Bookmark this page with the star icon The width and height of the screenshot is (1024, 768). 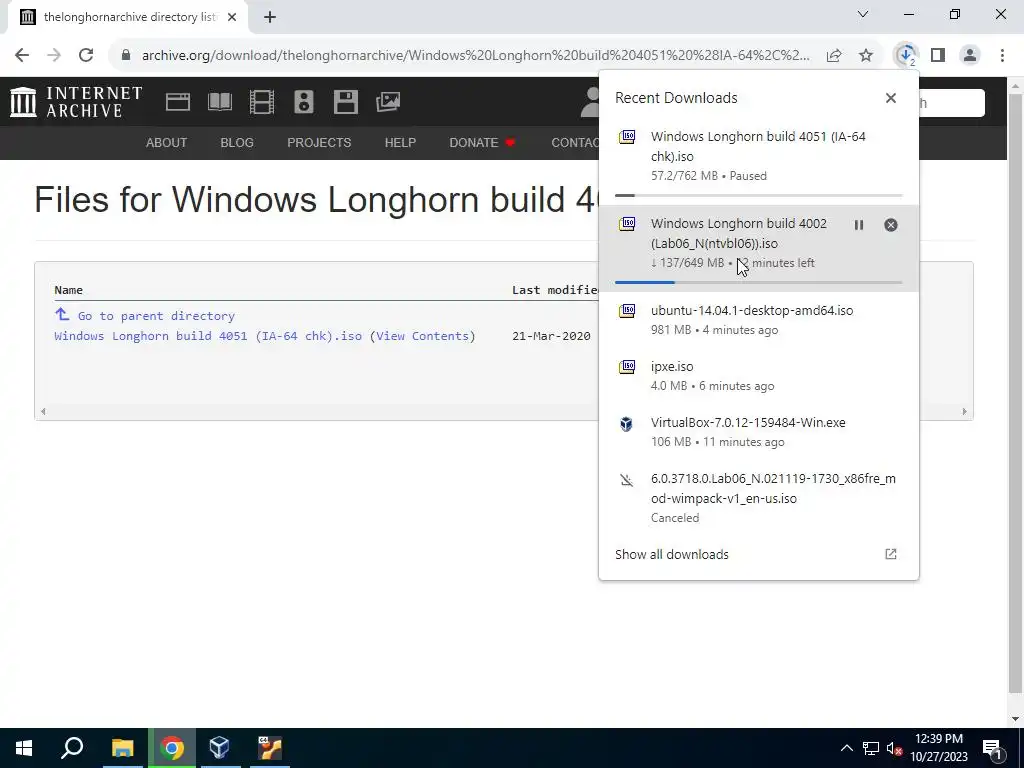click(x=866, y=56)
